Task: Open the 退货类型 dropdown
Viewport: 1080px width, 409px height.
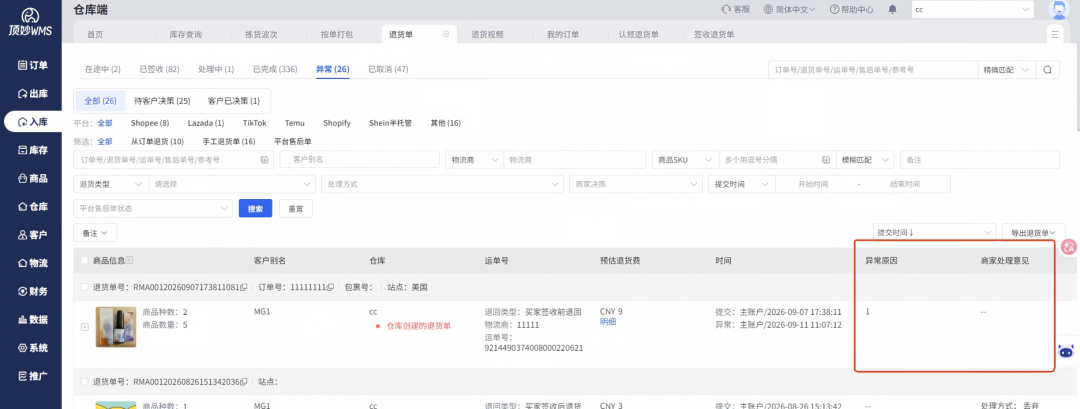Action: pos(111,185)
